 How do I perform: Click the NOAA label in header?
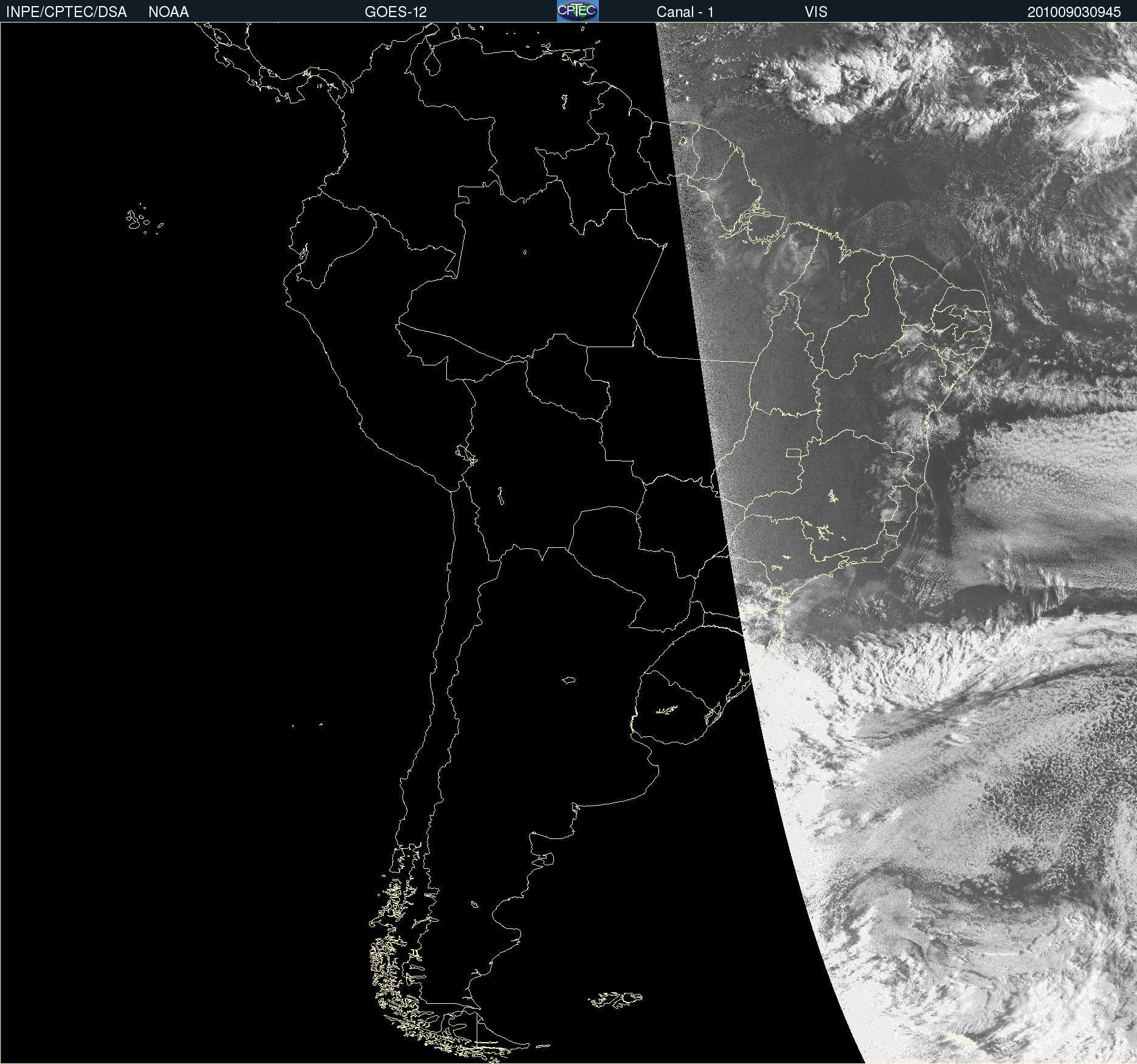coord(168,12)
